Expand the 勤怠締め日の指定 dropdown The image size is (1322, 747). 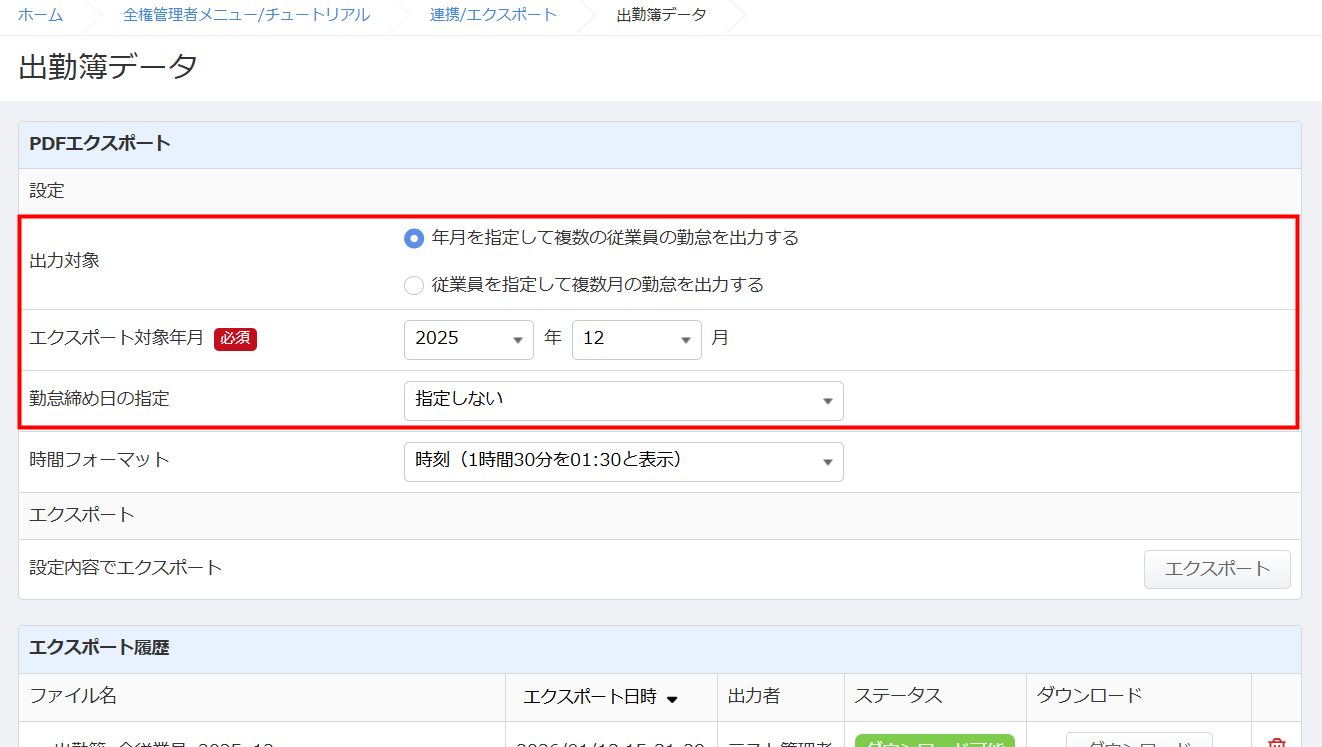pyautogui.click(x=623, y=400)
